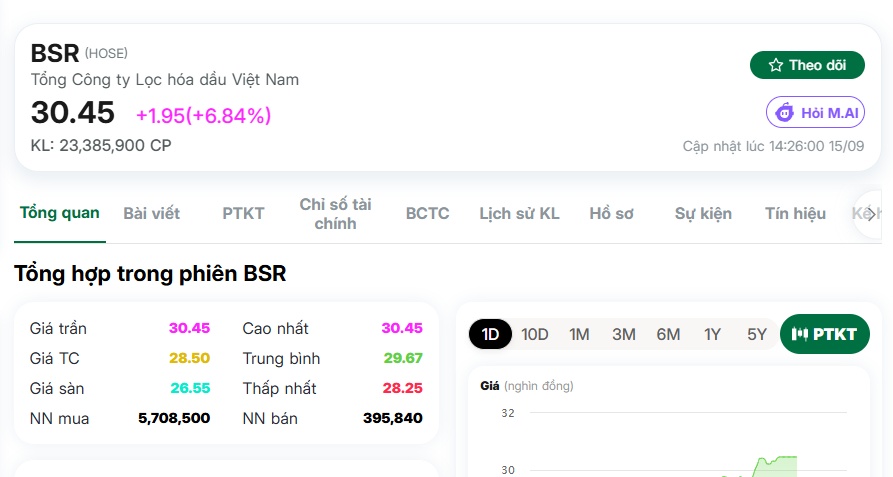Click the Cập nhật lúc 14:26:00 15/09 timestamp
This screenshot has width=893, height=477.
(x=773, y=146)
